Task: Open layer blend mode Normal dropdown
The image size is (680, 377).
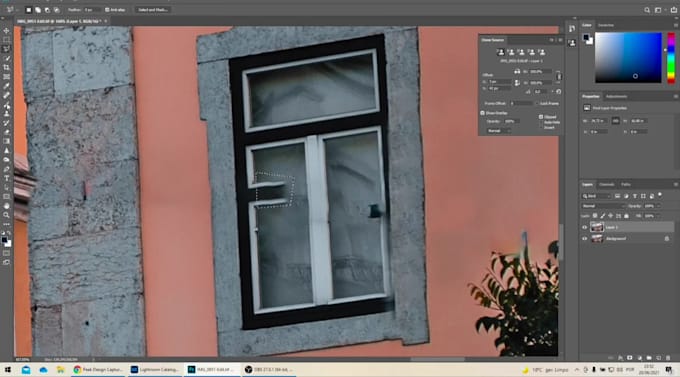Action: [x=602, y=206]
